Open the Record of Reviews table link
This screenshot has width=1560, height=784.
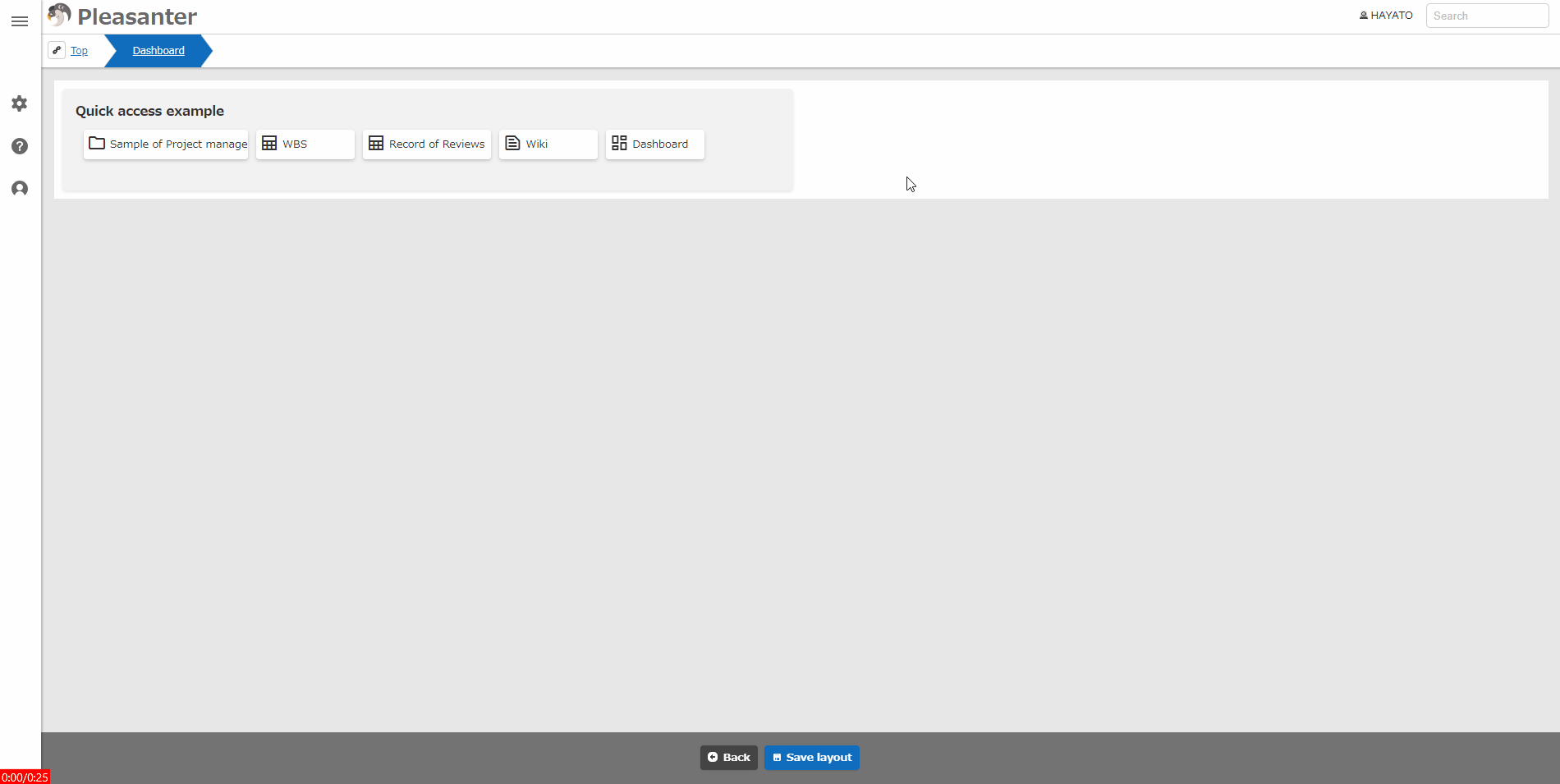tap(427, 144)
